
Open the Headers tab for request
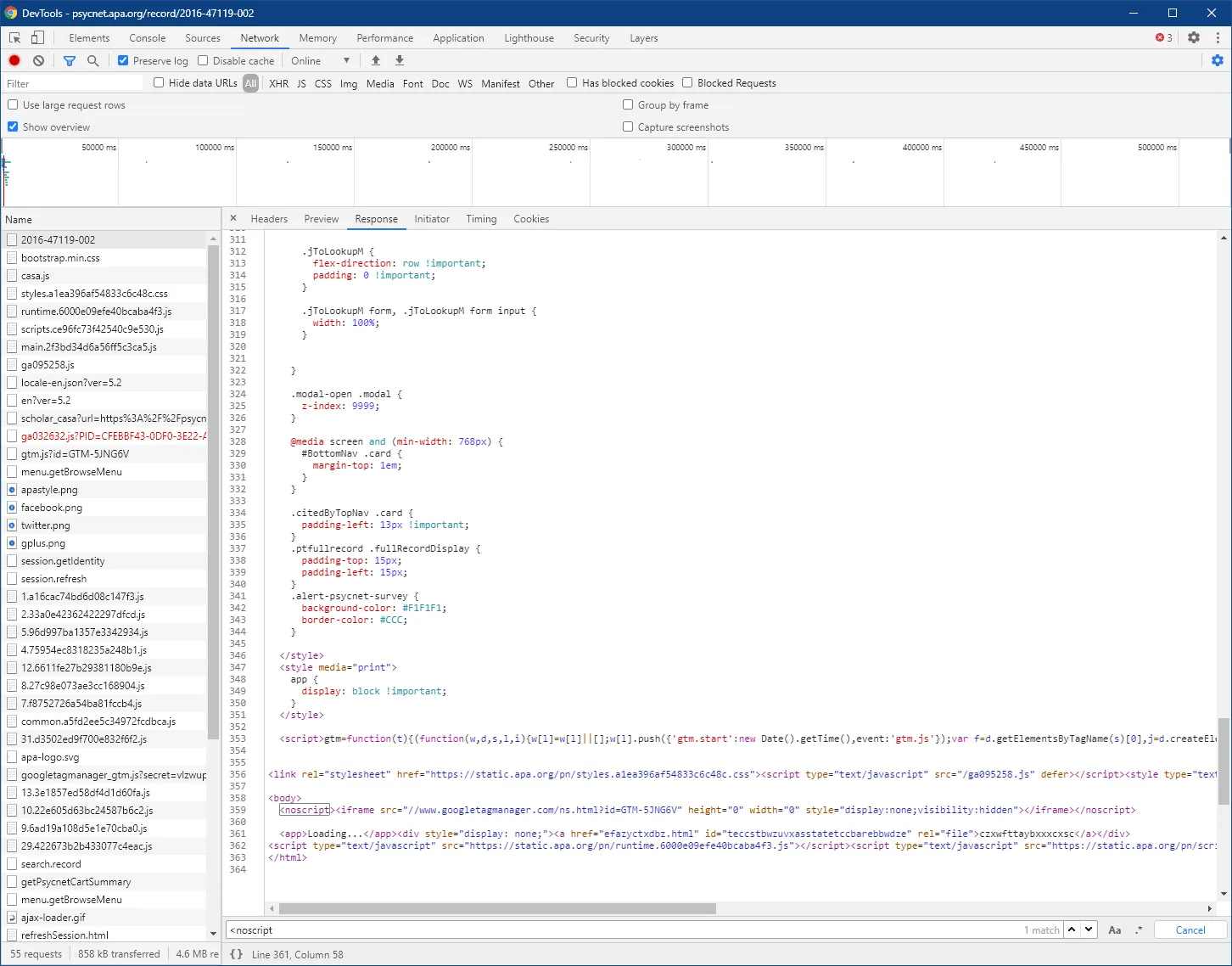[269, 219]
